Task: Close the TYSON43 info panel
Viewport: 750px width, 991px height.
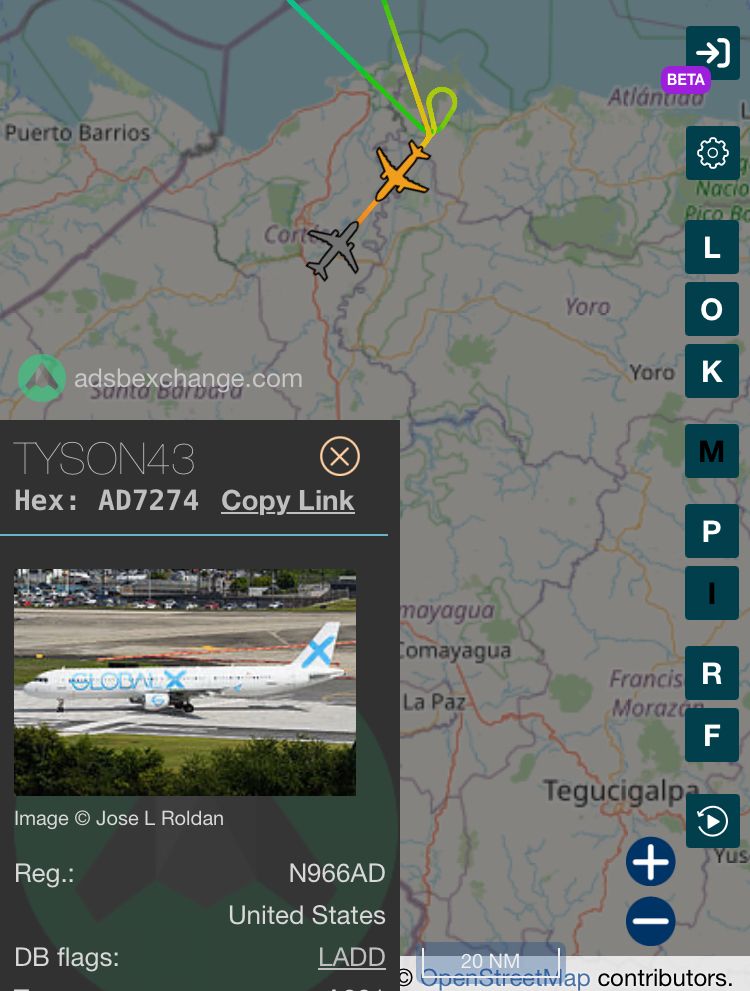Action: tap(340, 456)
